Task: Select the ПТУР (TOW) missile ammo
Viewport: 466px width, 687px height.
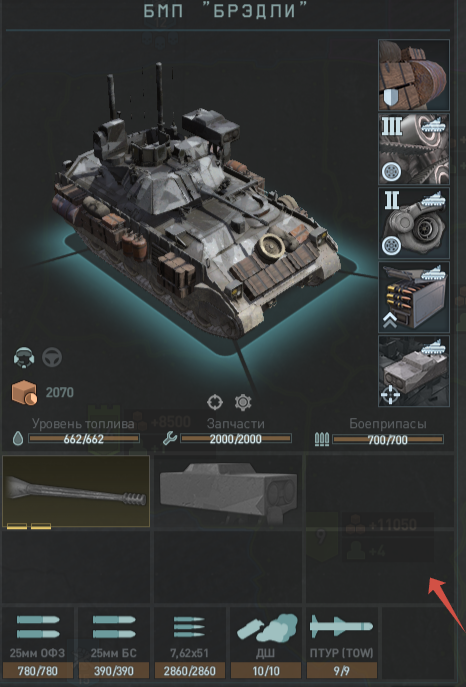Action: point(342,643)
